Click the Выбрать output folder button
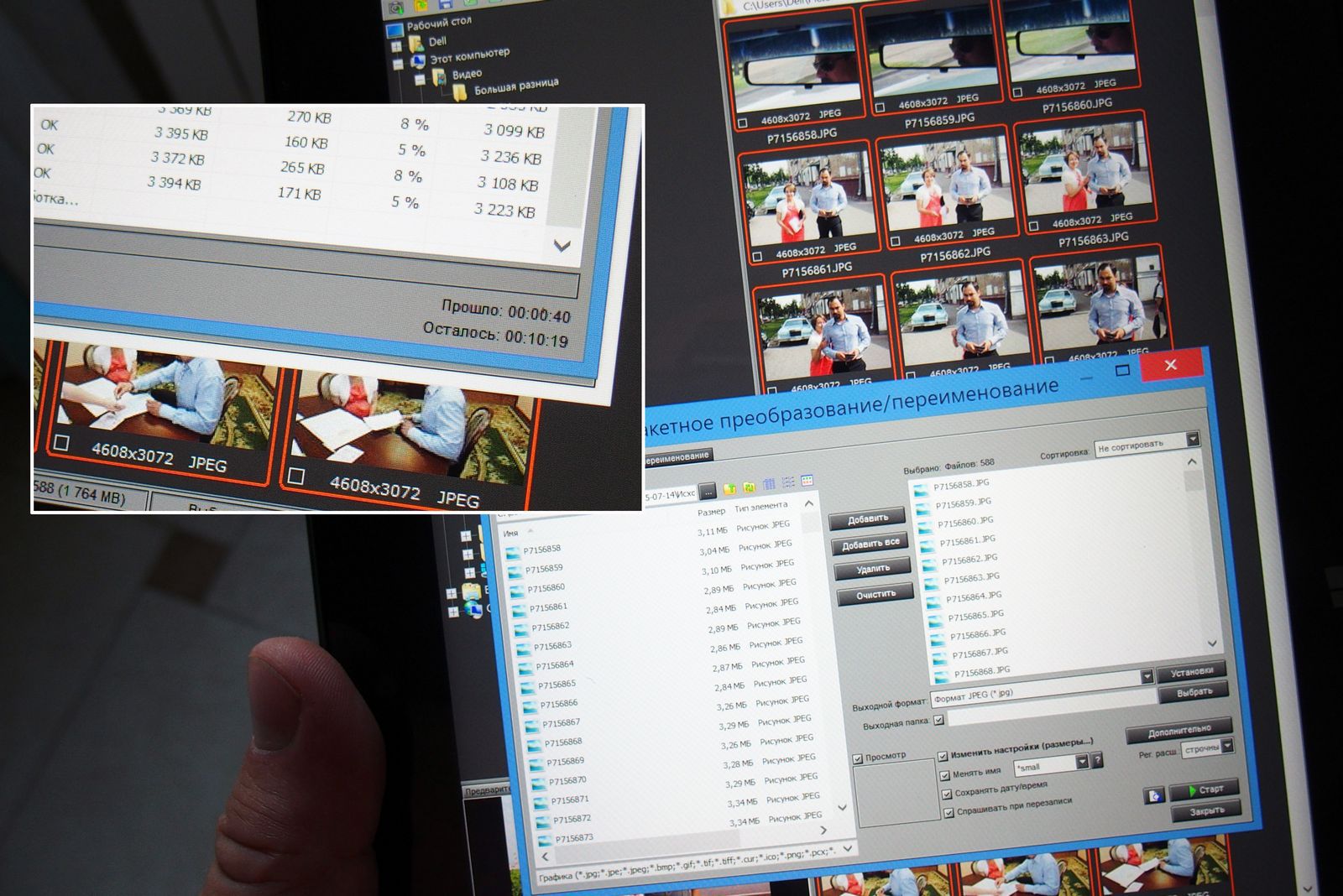Viewport: 1343px width, 896px height. click(1194, 692)
